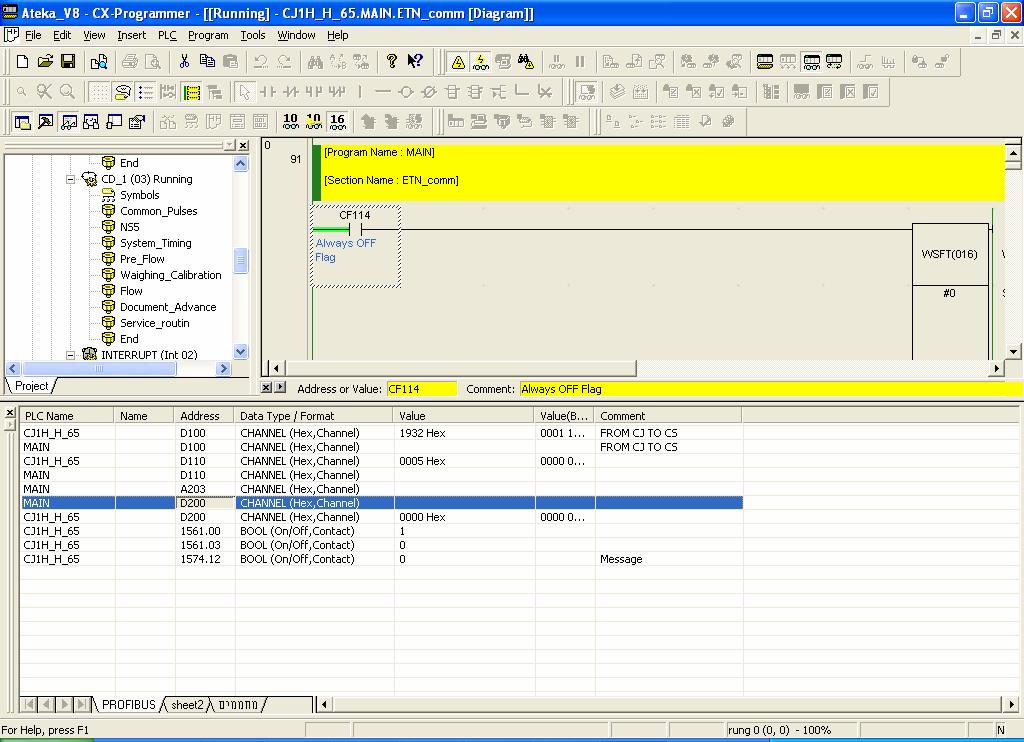Collapse the INTERRUPT (Int 02) node
Image resolution: width=1024 pixels, height=742 pixels.
(x=71, y=355)
